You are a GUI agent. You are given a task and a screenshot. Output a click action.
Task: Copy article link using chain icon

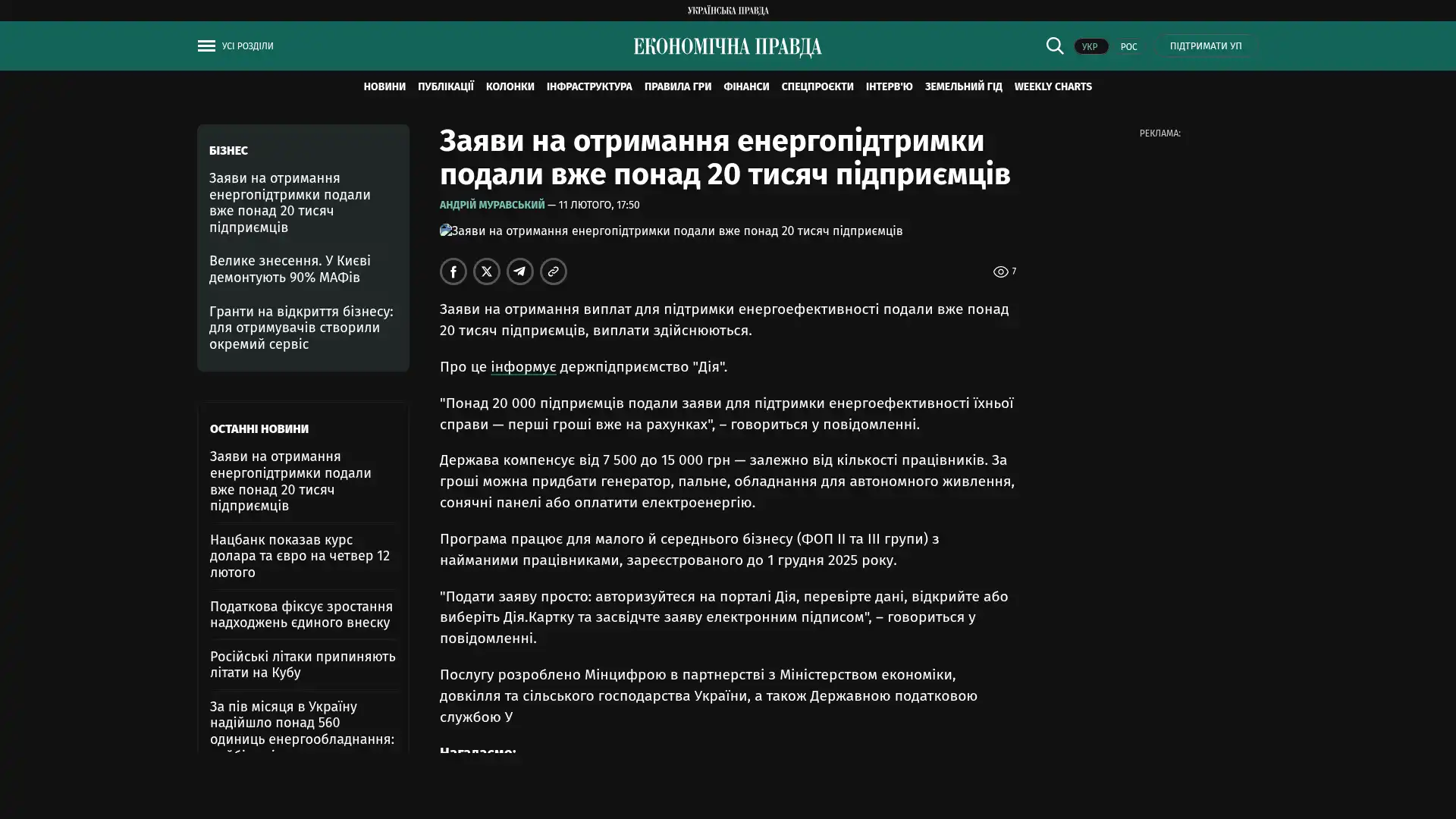pyautogui.click(x=553, y=271)
